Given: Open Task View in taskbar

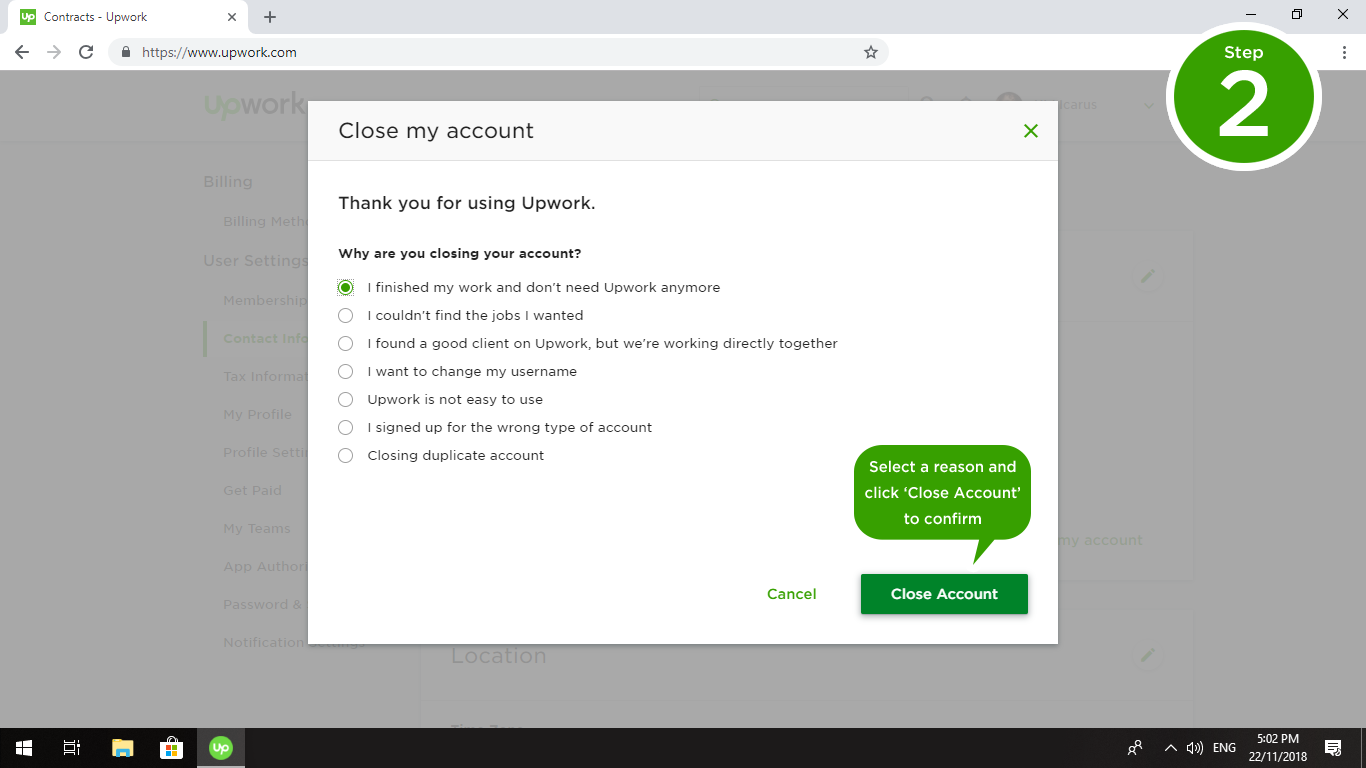Looking at the screenshot, I should 72,748.
